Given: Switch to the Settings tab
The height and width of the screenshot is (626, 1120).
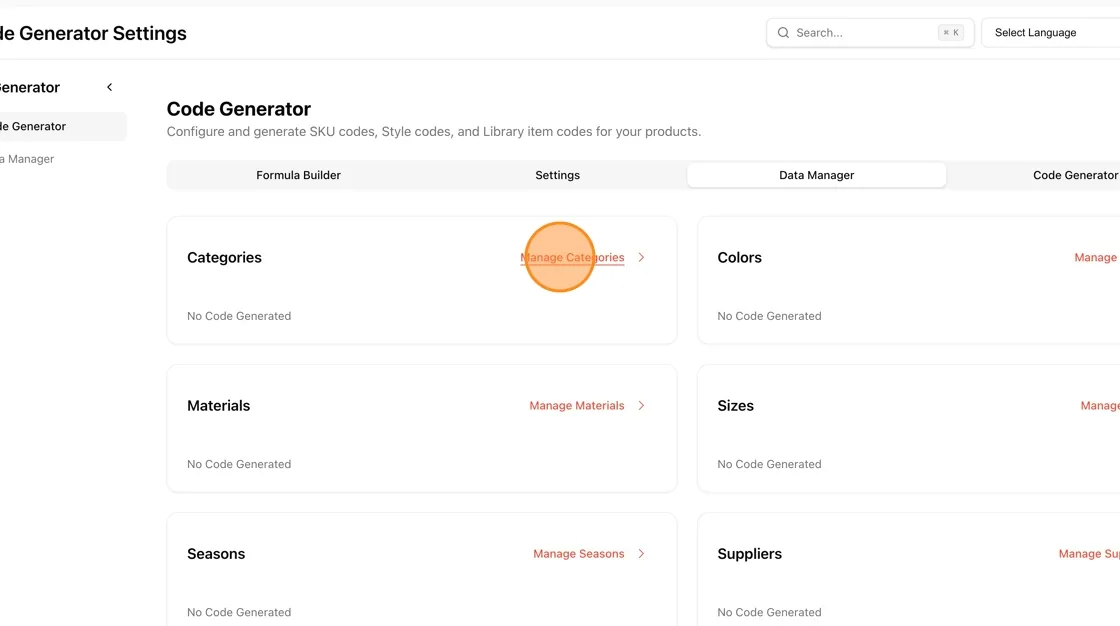Looking at the screenshot, I should pos(557,175).
